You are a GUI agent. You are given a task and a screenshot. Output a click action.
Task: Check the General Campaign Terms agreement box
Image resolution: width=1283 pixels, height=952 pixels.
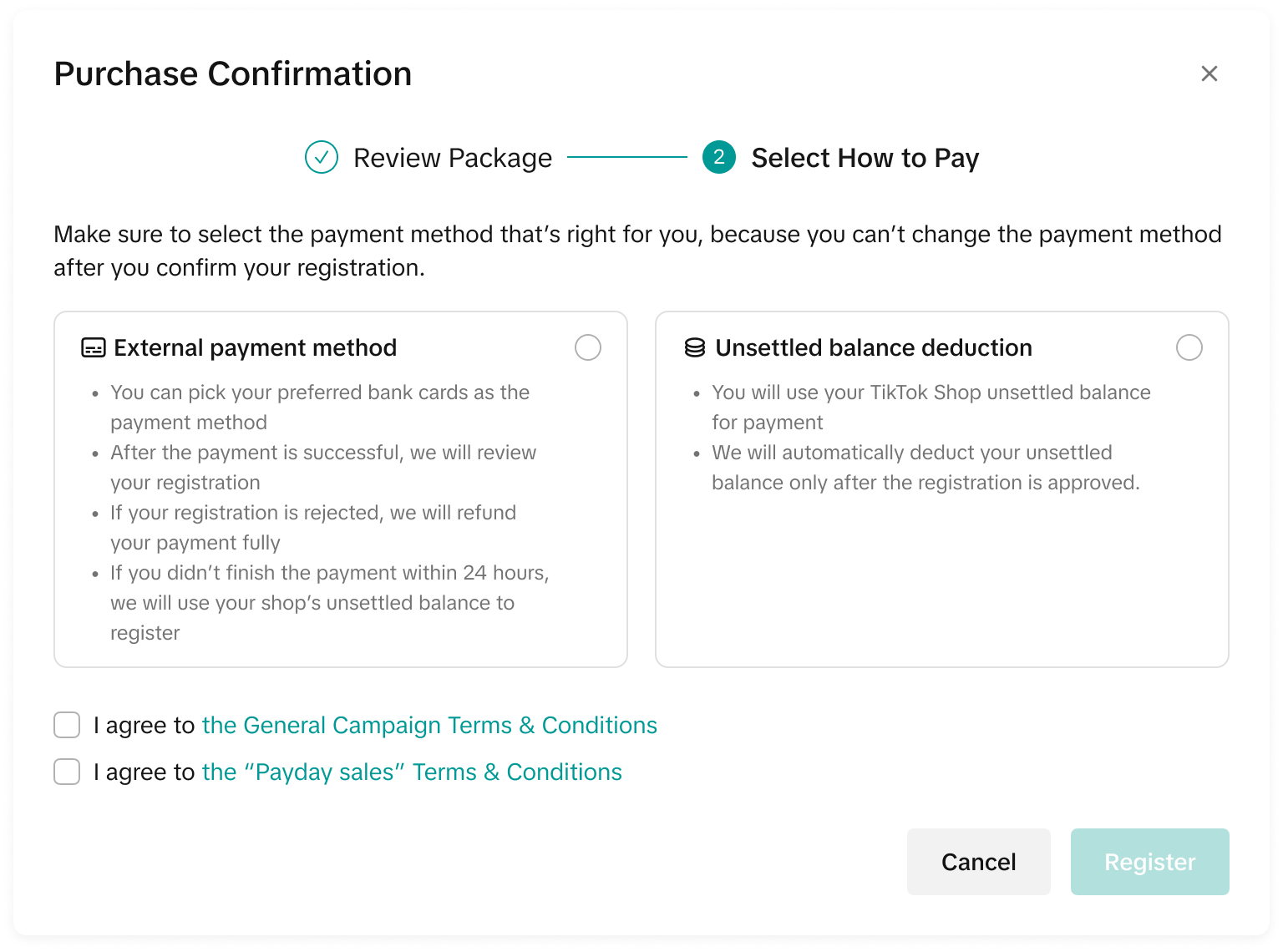pyautogui.click(x=67, y=725)
